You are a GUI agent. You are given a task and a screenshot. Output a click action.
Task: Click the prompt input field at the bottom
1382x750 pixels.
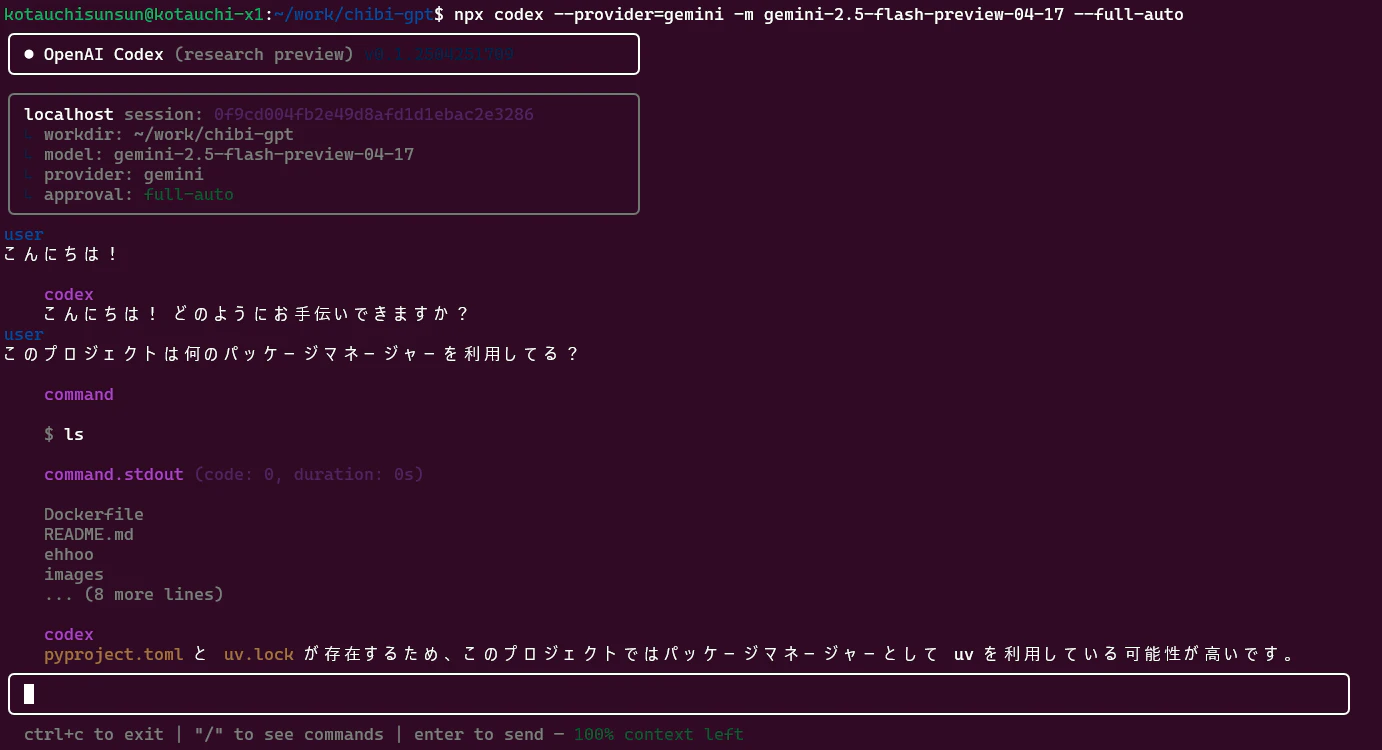pyautogui.click(x=679, y=694)
